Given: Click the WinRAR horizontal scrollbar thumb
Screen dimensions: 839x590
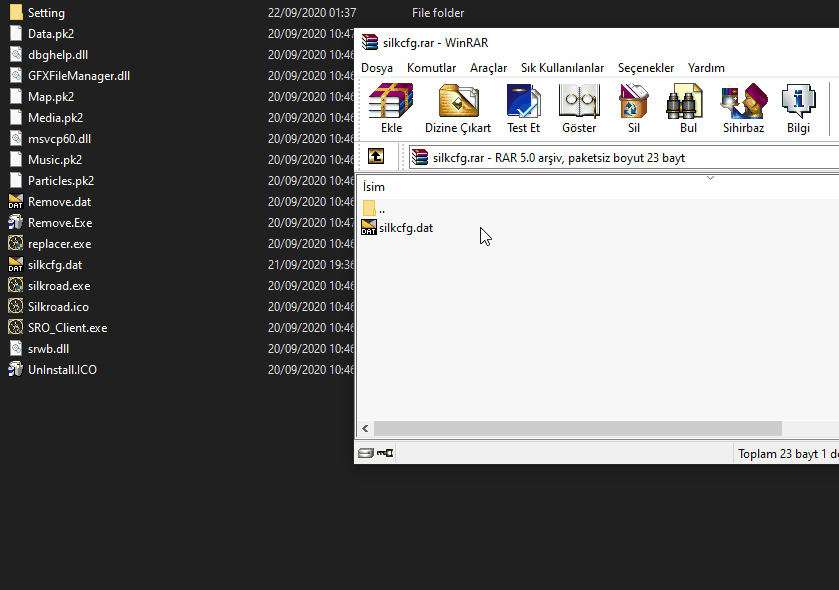Looking at the screenshot, I should (x=578, y=428).
